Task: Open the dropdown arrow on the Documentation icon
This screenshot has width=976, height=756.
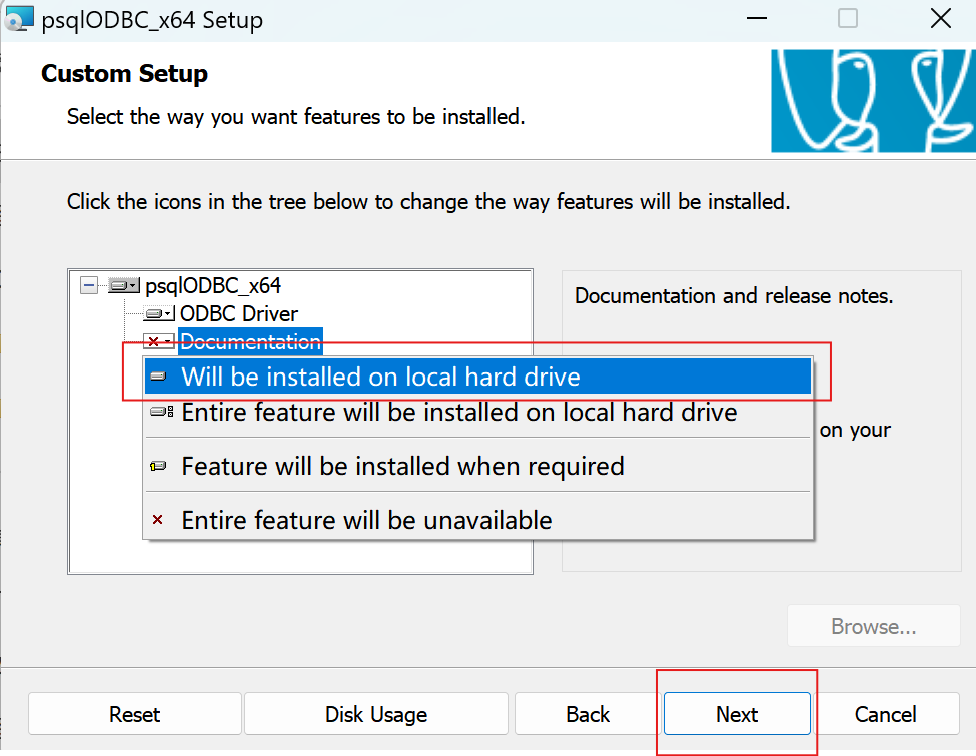Action: (x=166, y=341)
